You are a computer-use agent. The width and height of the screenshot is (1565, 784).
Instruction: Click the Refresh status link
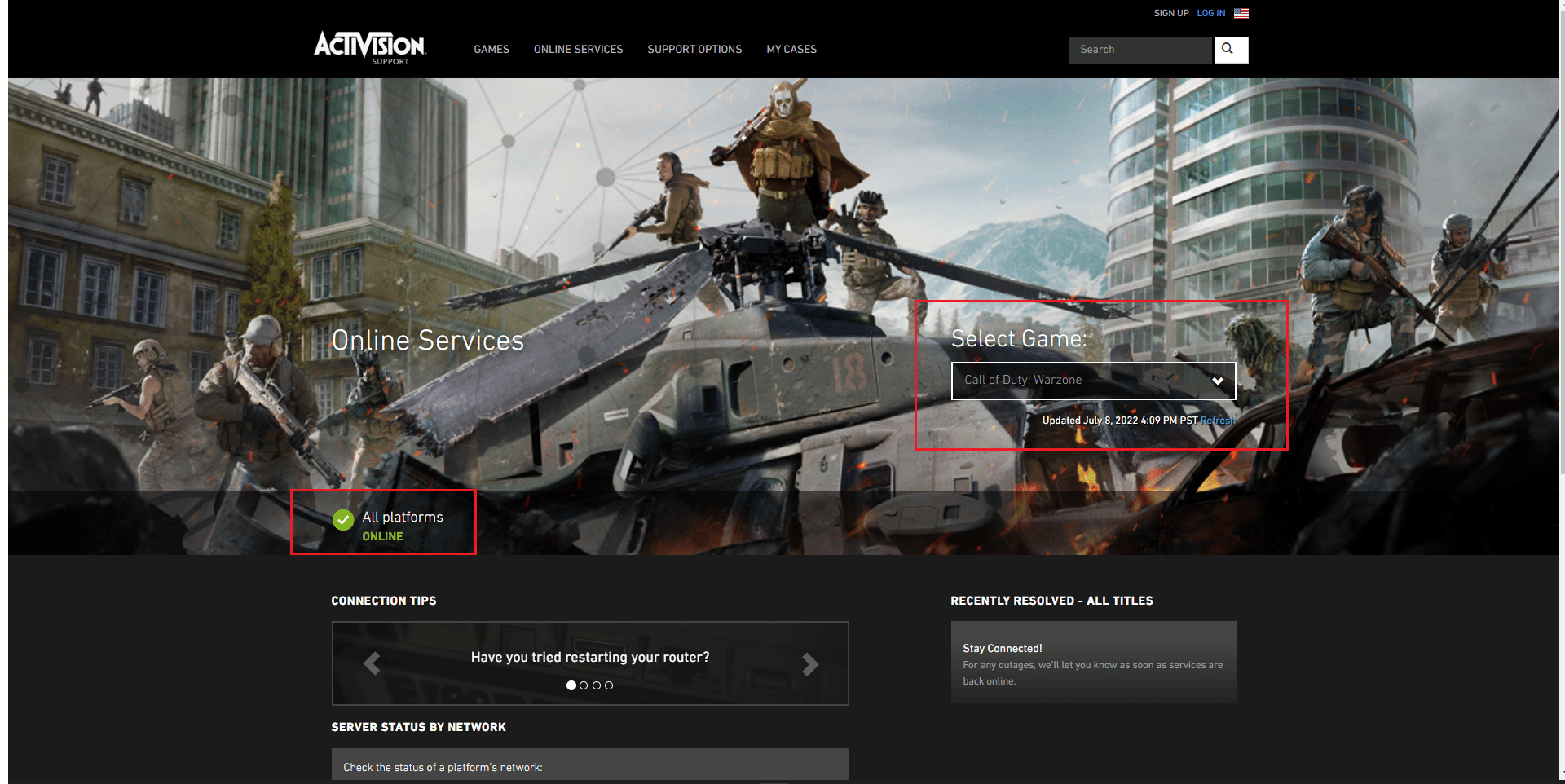[x=1218, y=421]
